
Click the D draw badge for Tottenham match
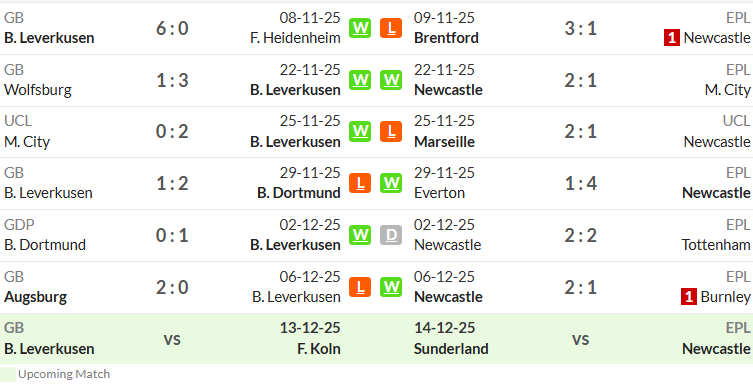(391, 235)
